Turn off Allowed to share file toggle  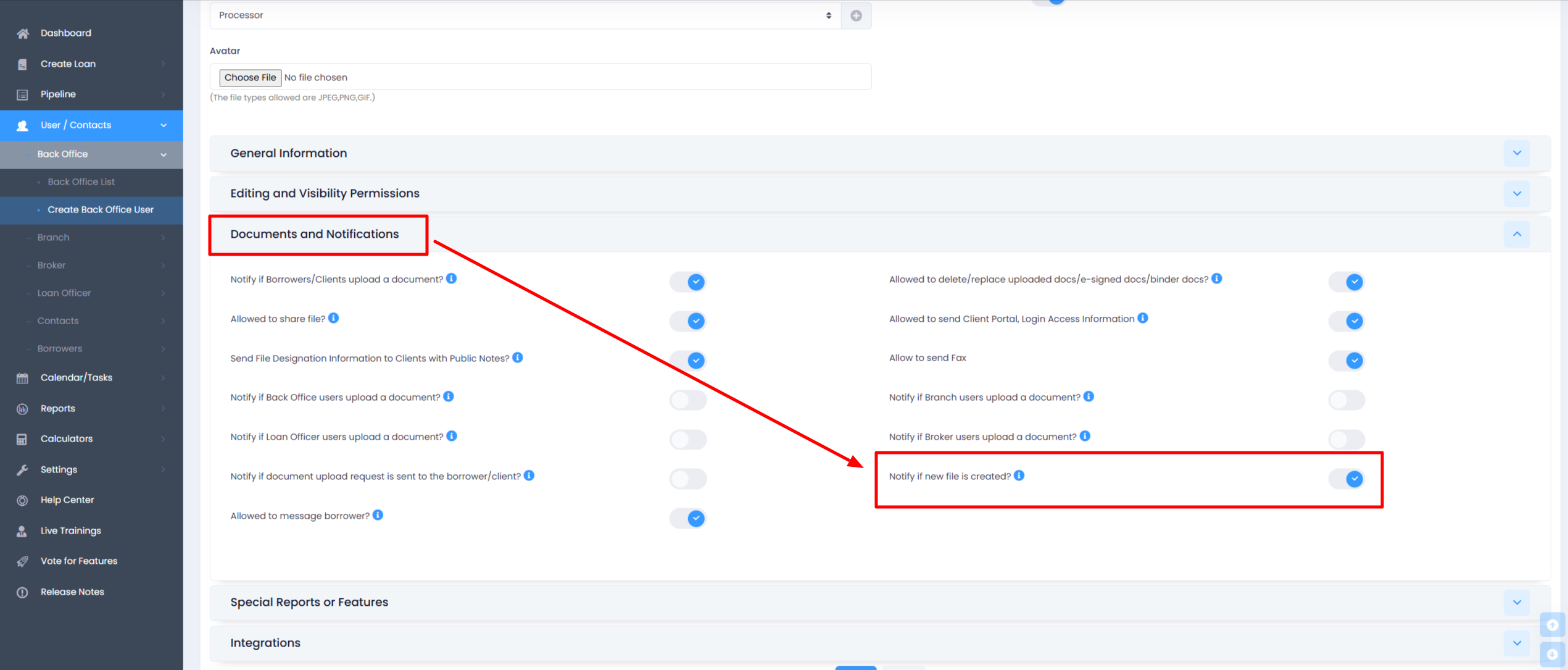pos(688,321)
